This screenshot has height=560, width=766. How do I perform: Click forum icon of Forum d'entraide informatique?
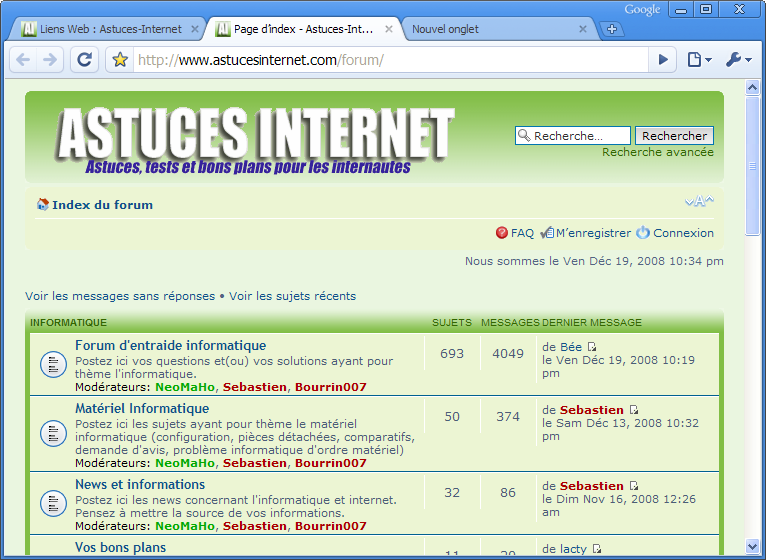[53, 365]
